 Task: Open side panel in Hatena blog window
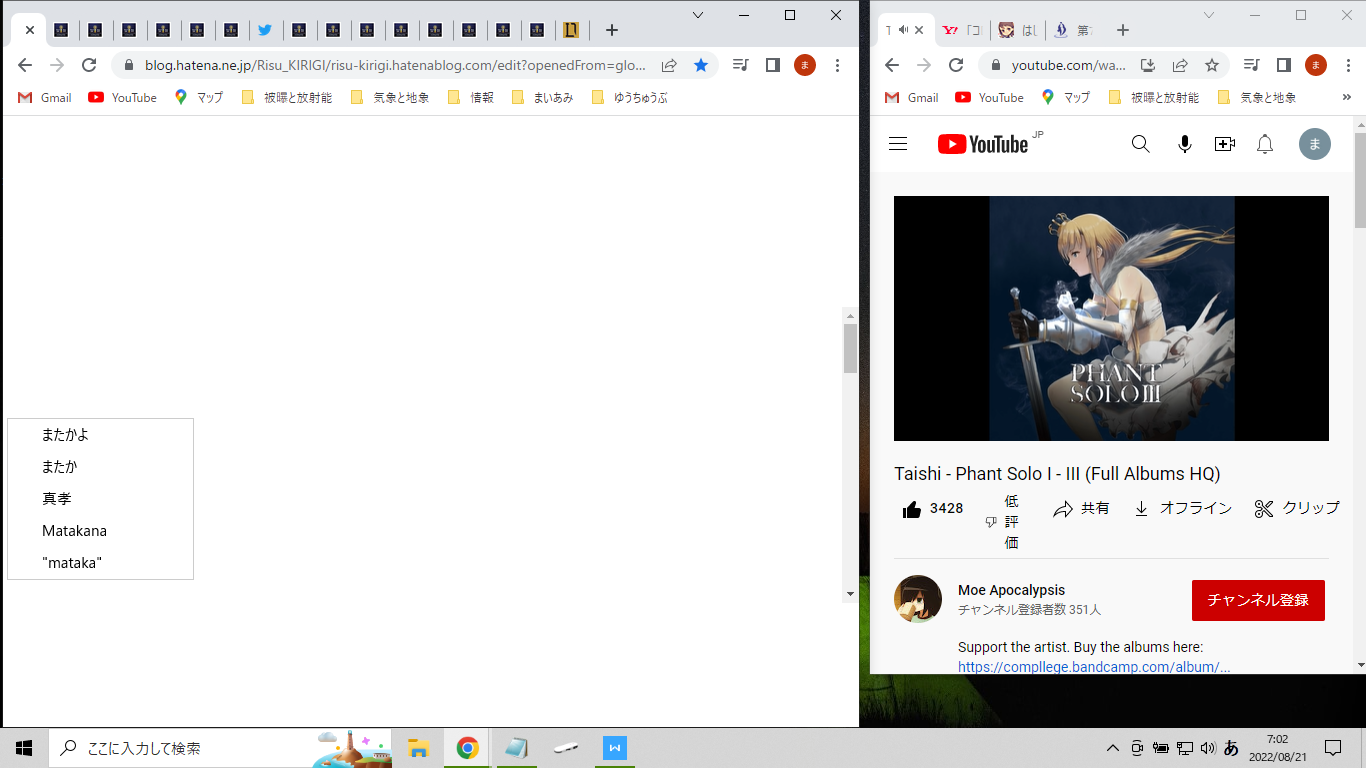pos(773,65)
